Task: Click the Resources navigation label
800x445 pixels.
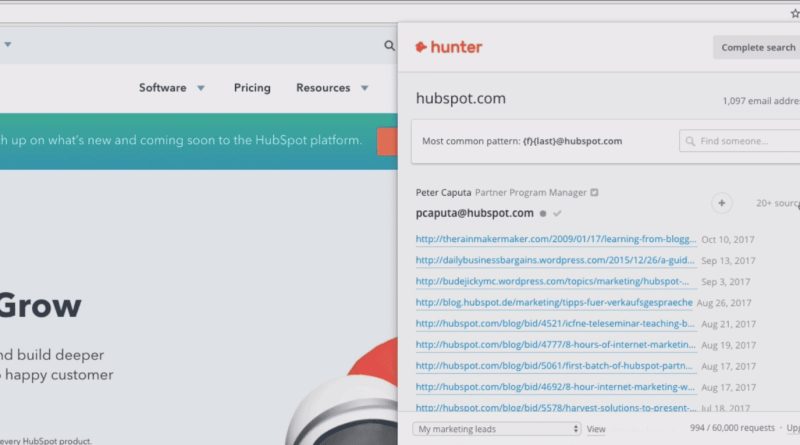Action: pyautogui.click(x=323, y=88)
